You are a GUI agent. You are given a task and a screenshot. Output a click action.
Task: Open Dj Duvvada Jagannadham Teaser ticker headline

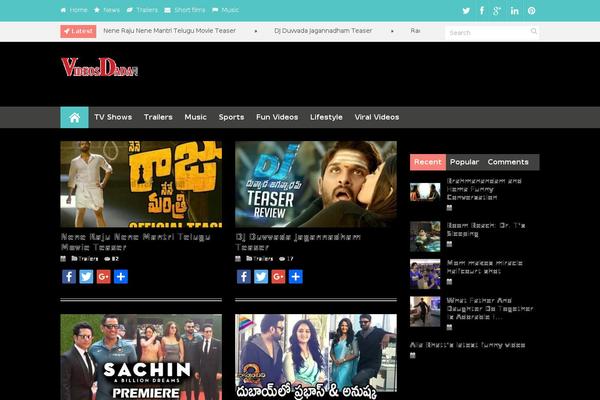pos(323,31)
